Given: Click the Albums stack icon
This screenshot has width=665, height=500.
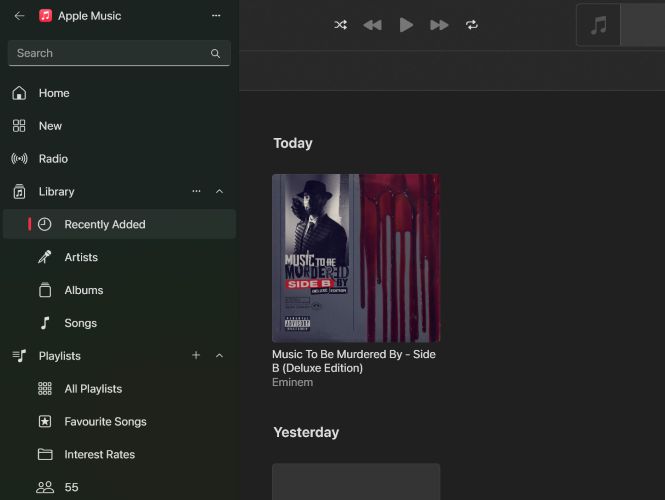Looking at the screenshot, I should click(45, 290).
